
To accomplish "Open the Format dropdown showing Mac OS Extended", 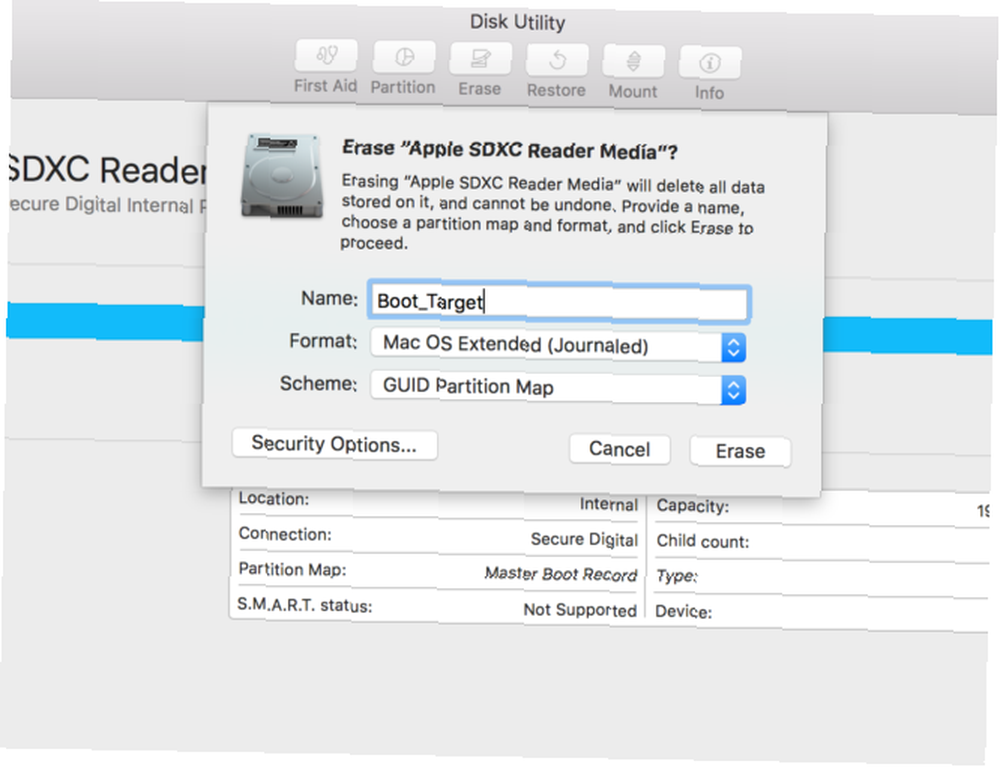I will (x=558, y=346).
